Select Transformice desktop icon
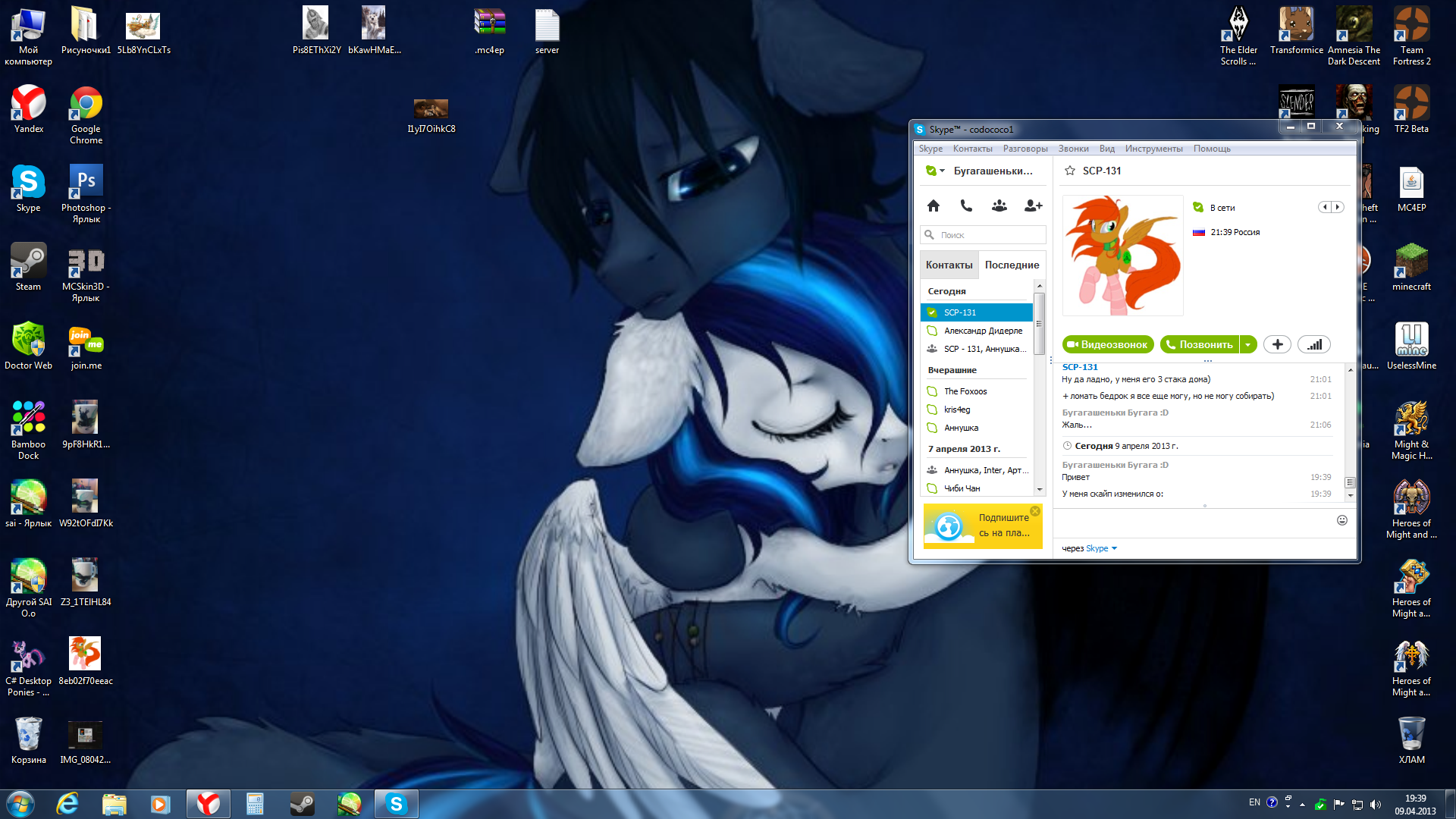 click(x=1296, y=31)
